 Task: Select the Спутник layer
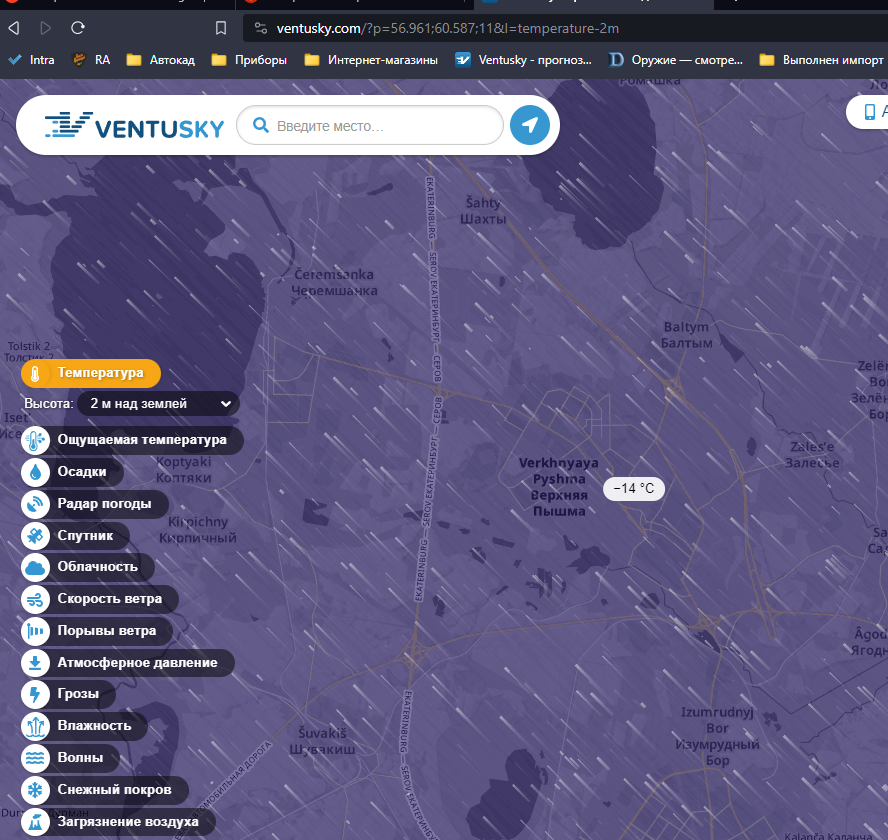point(75,535)
